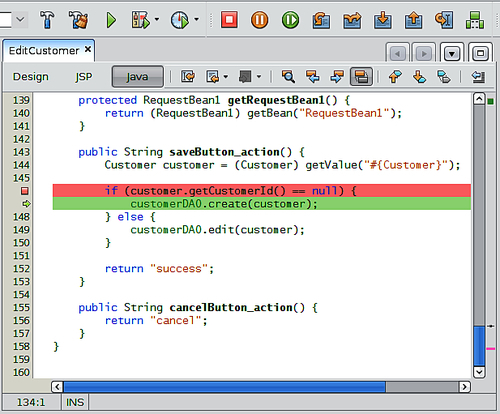The width and height of the screenshot is (500, 414).
Task: Open the editor documents list dropdown button
Action: [x=452, y=53]
